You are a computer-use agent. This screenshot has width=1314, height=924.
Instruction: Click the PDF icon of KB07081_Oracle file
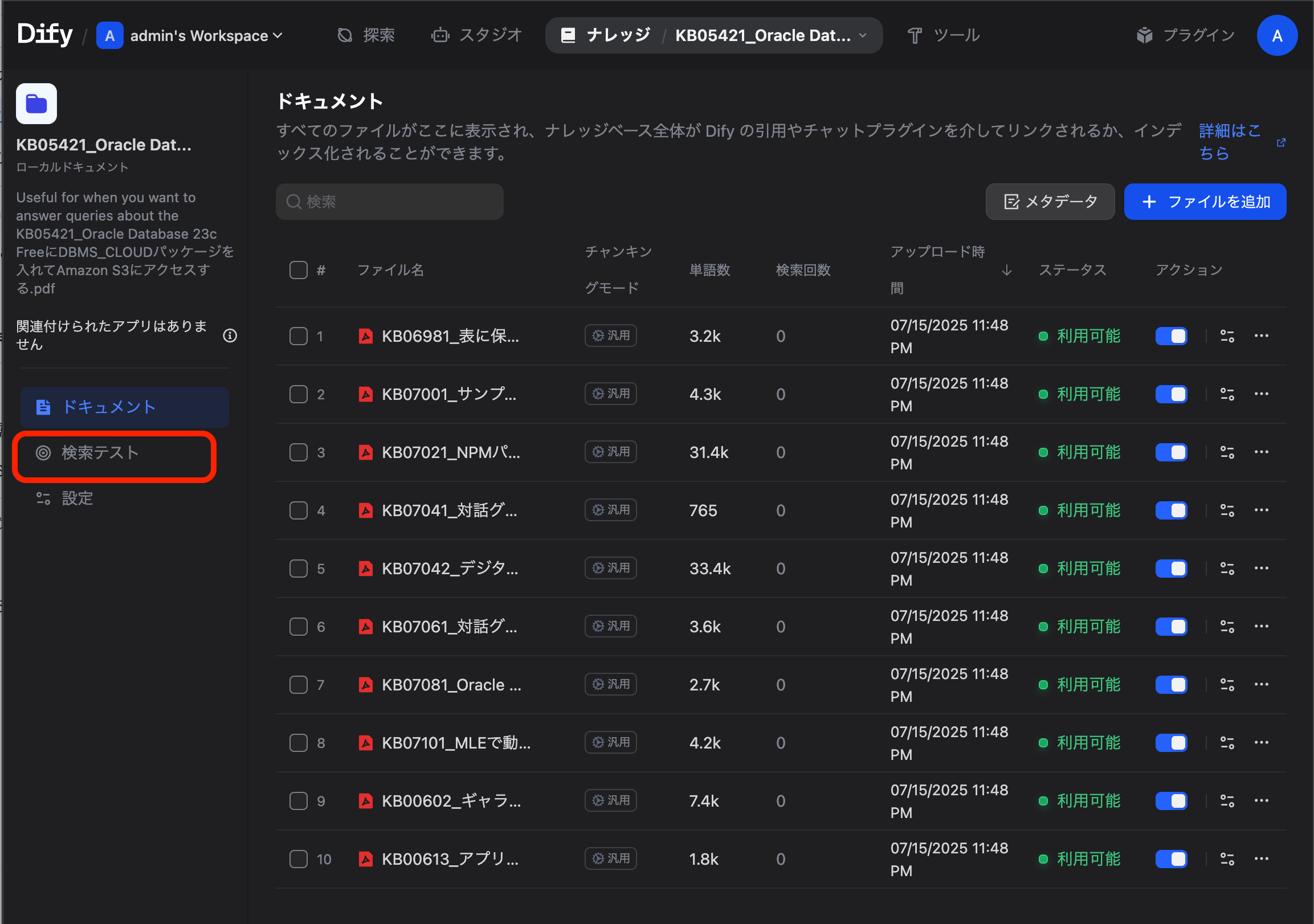pyautogui.click(x=366, y=685)
